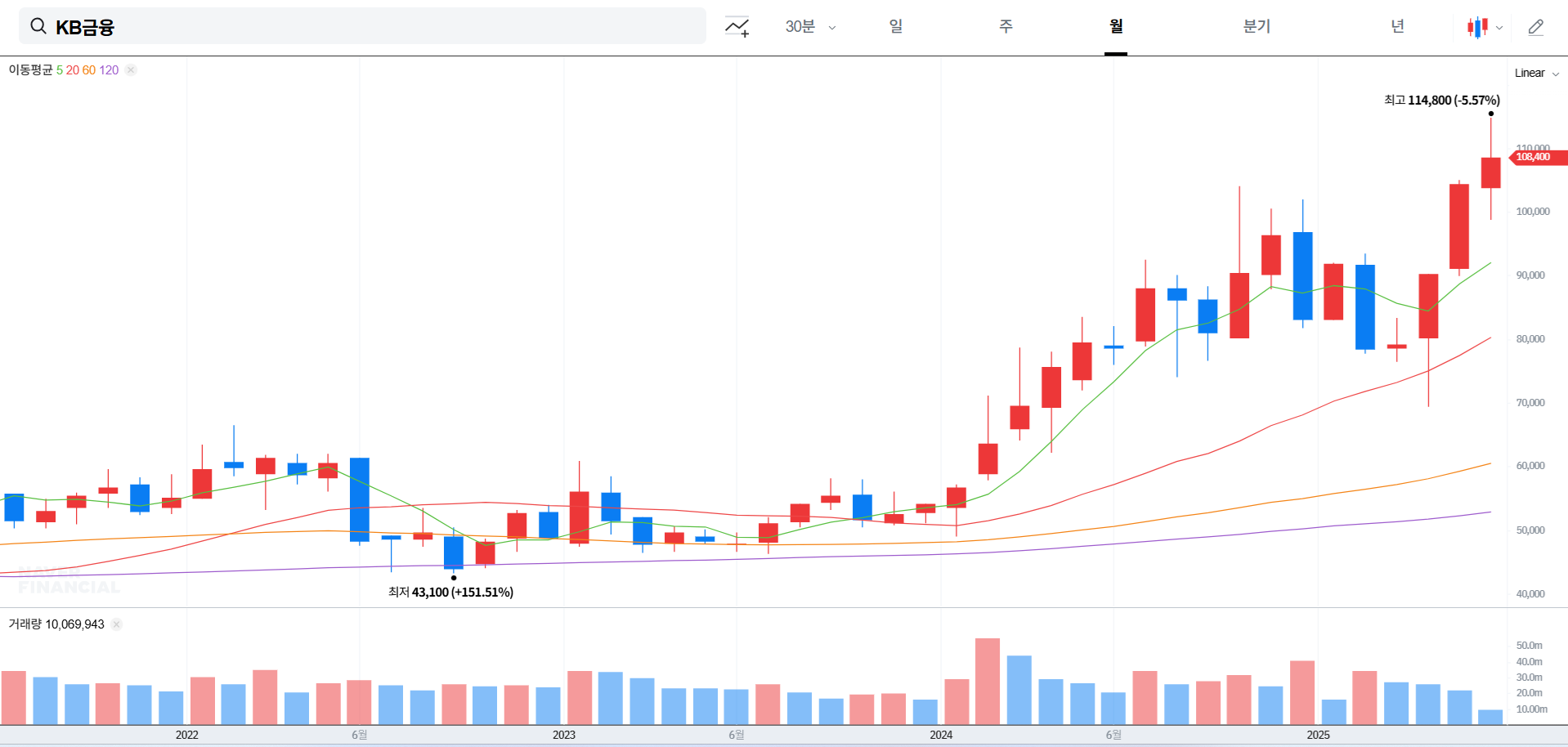The height and width of the screenshot is (747, 1568).
Task: Switch to the 일 daily tab
Action: 896,26
